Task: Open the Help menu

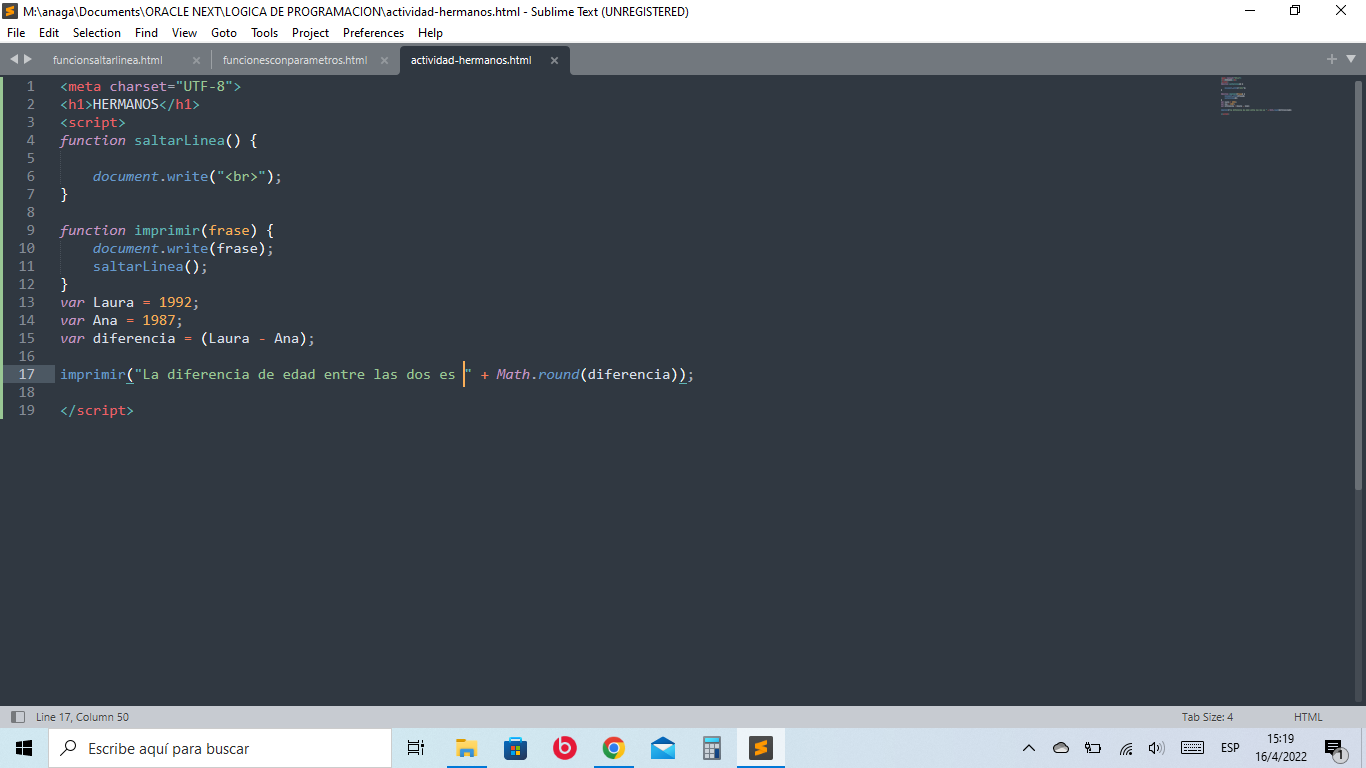Action: coord(430,33)
